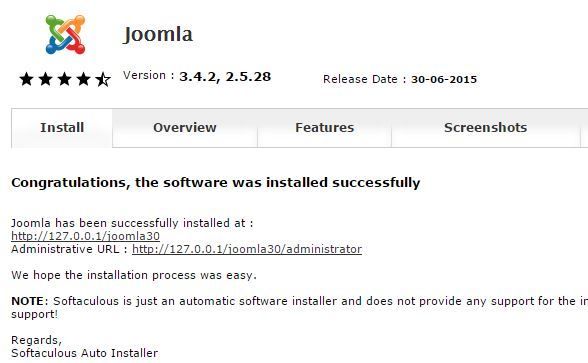Viewport: 588px width, 363px height.
Task: Click the first rating star
Action: [x=27, y=79]
